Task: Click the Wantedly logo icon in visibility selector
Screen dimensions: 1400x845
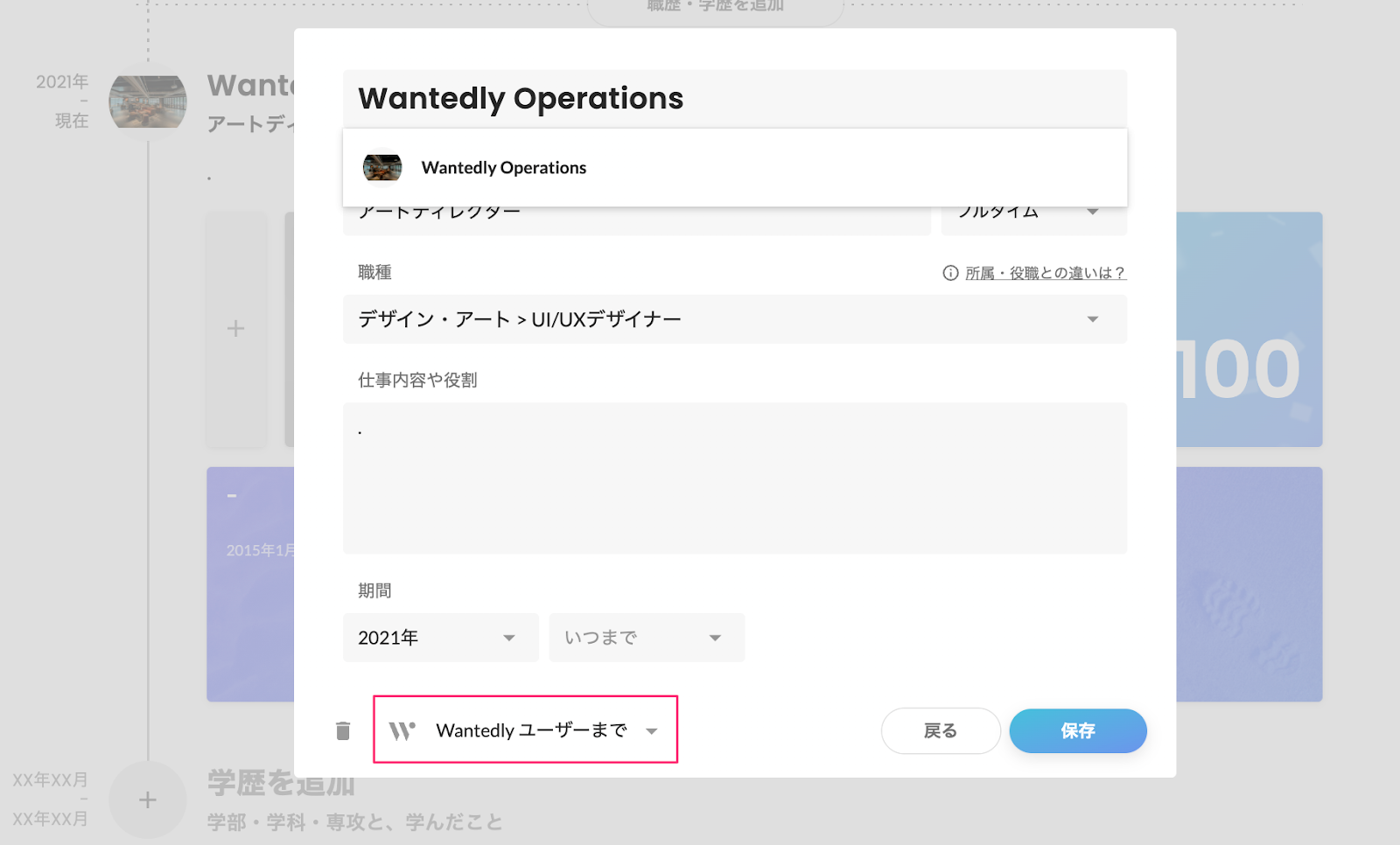Action: coord(402,730)
